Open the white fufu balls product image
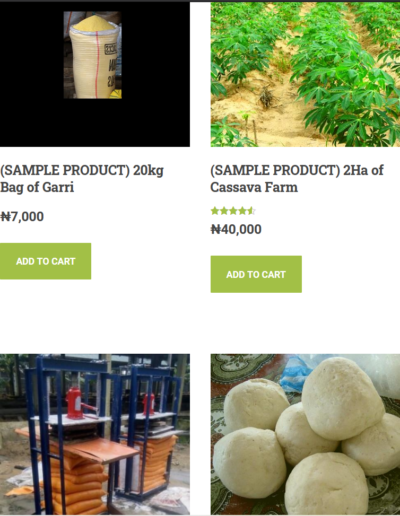The image size is (400, 516). pos(305,434)
